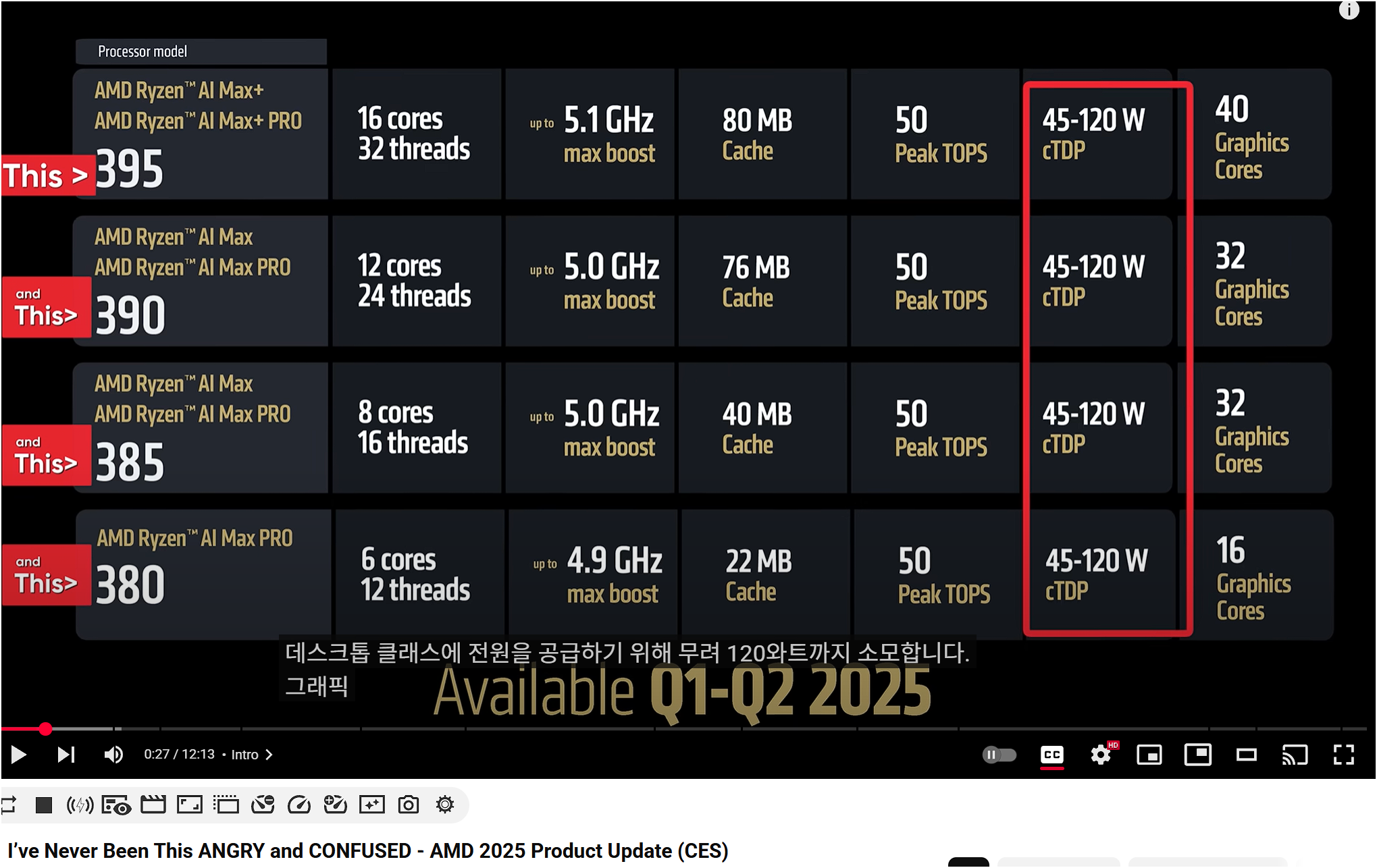Open video filters sparkle icon
This screenshot has height=868, width=1377.
click(x=372, y=805)
